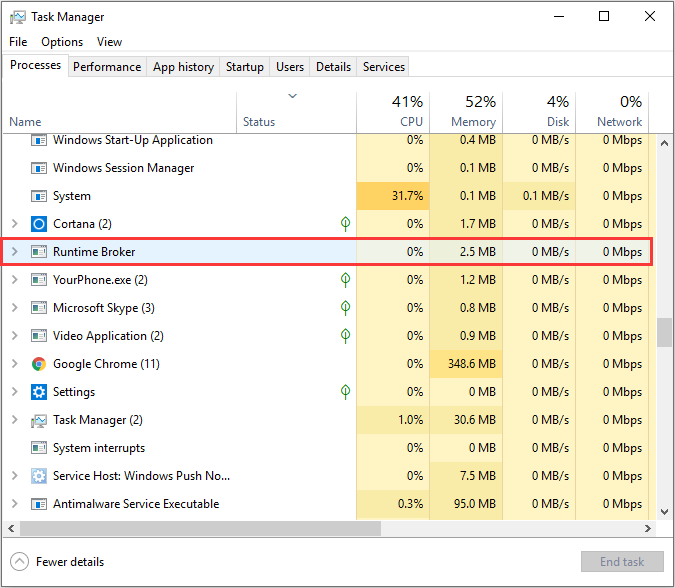
Task: Click the Fewer details button
Action: pos(57,562)
